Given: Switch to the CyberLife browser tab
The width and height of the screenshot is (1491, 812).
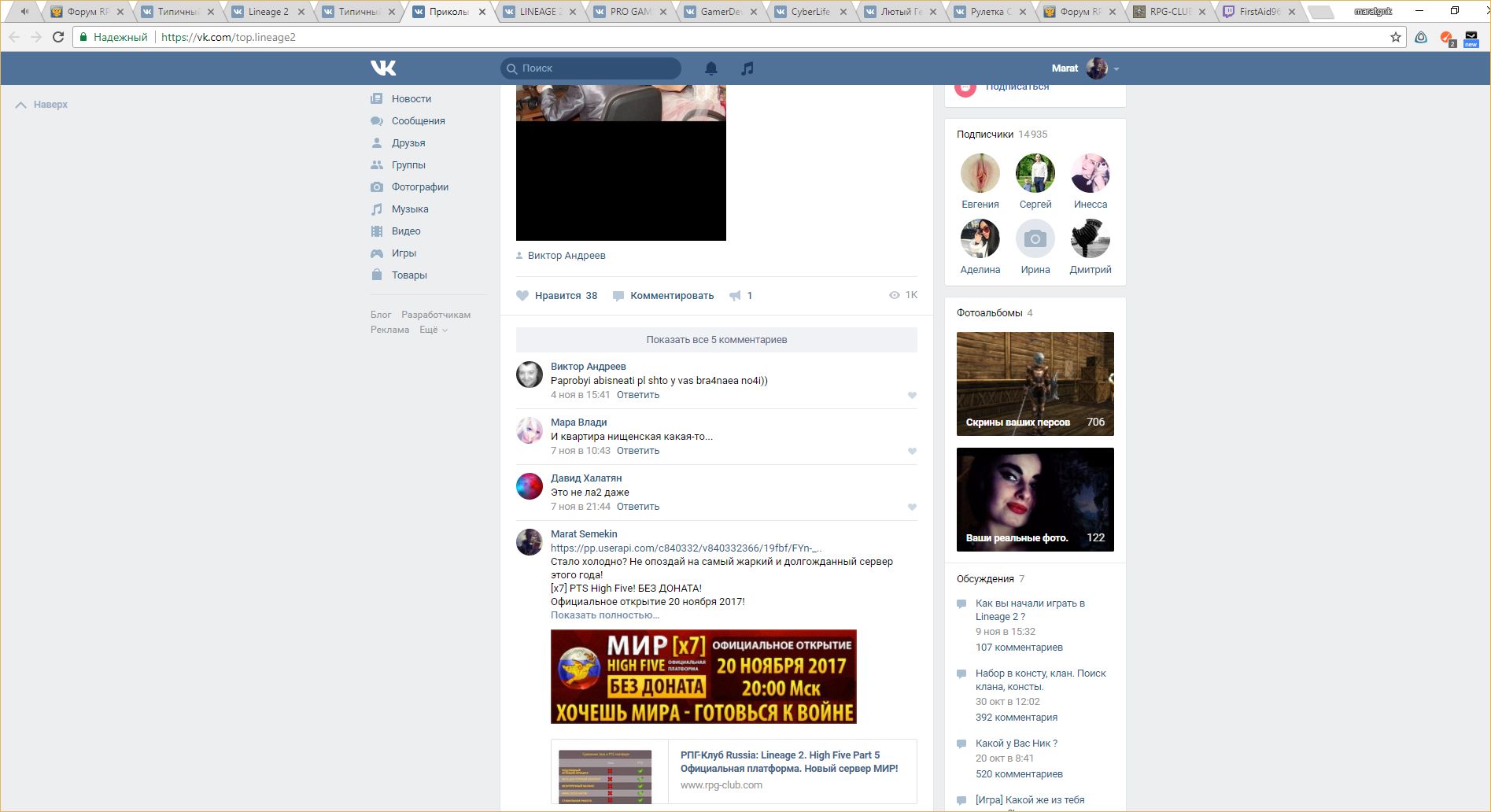Looking at the screenshot, I should click(x=810, y=12).
